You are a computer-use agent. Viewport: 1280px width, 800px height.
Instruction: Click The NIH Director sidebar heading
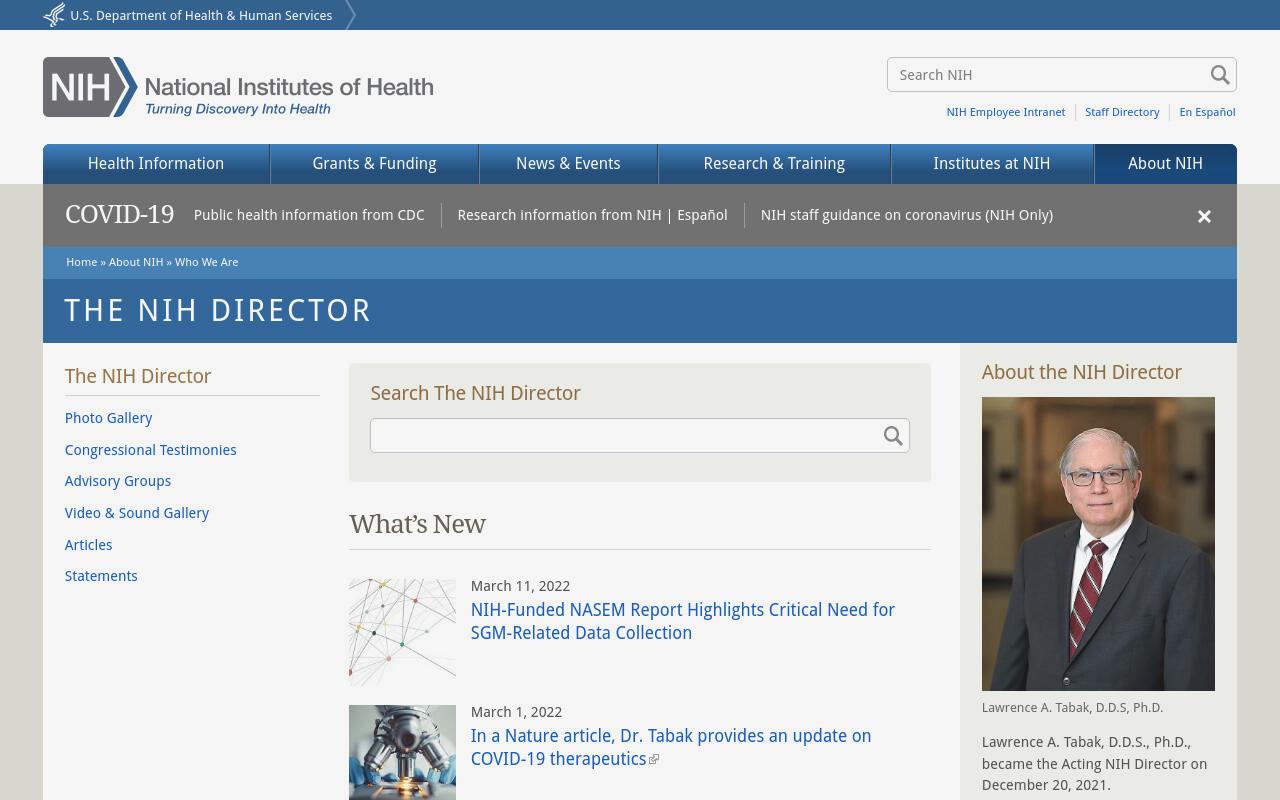(x=138, y=376)
